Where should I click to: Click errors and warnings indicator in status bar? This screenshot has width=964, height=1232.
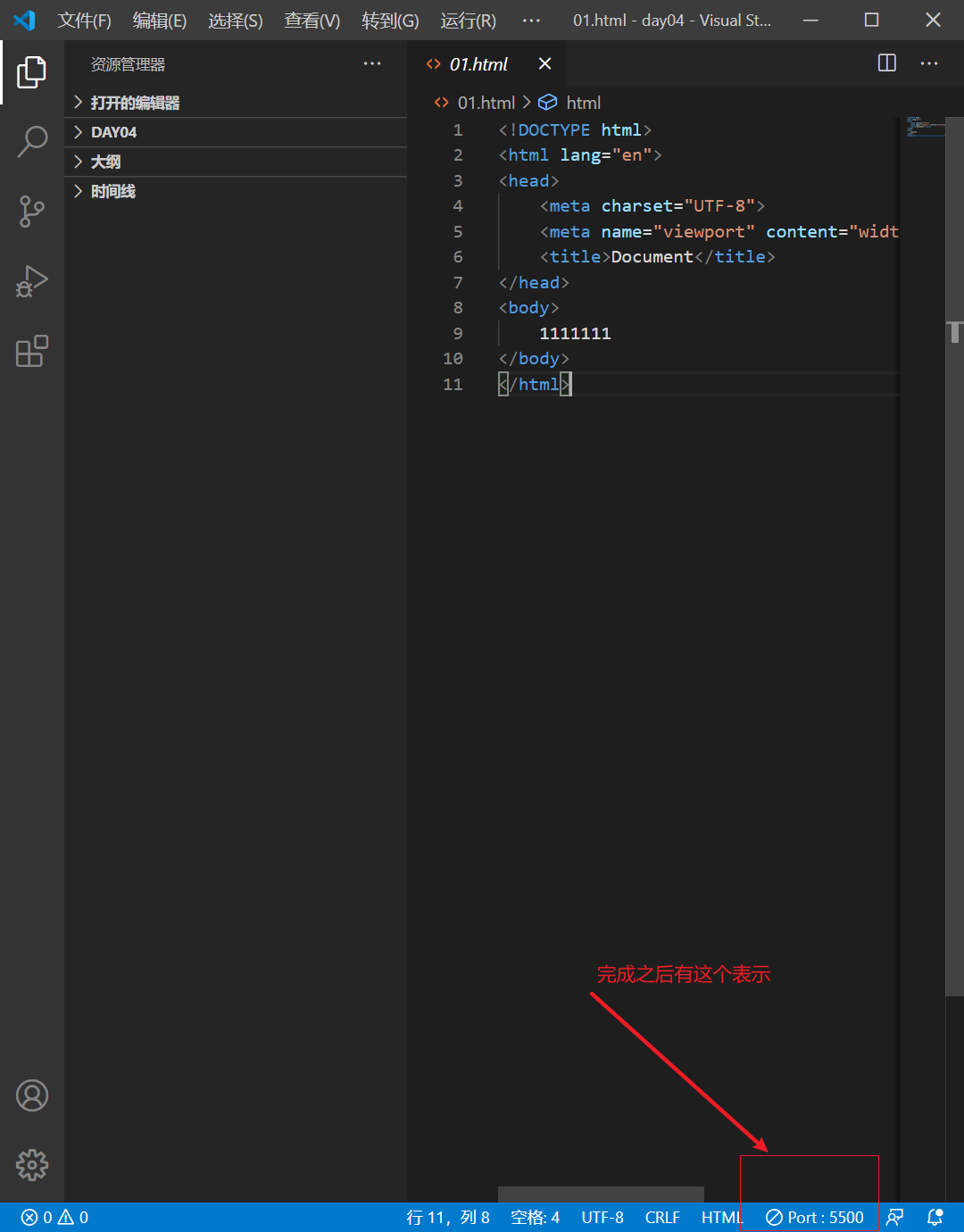coord(54,1217)
